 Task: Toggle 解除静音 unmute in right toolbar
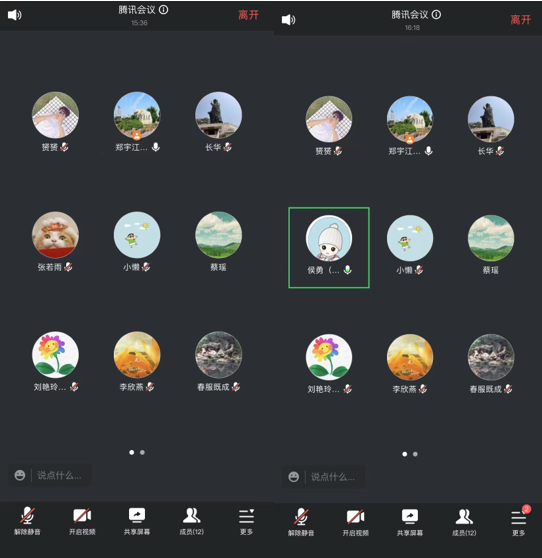tap(301, 522)
